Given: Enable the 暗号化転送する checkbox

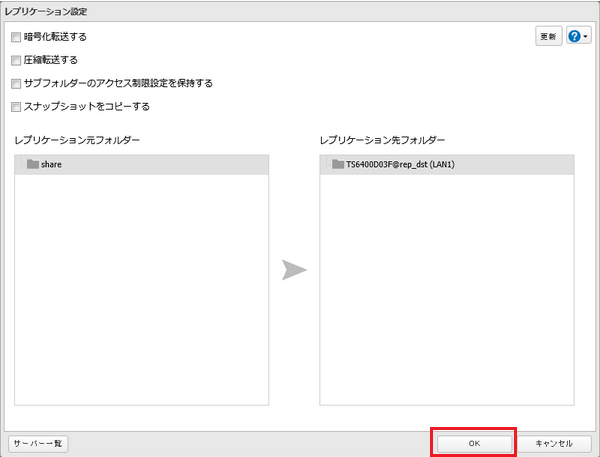Looking at the screenshot, I should (x=16, y=37).
